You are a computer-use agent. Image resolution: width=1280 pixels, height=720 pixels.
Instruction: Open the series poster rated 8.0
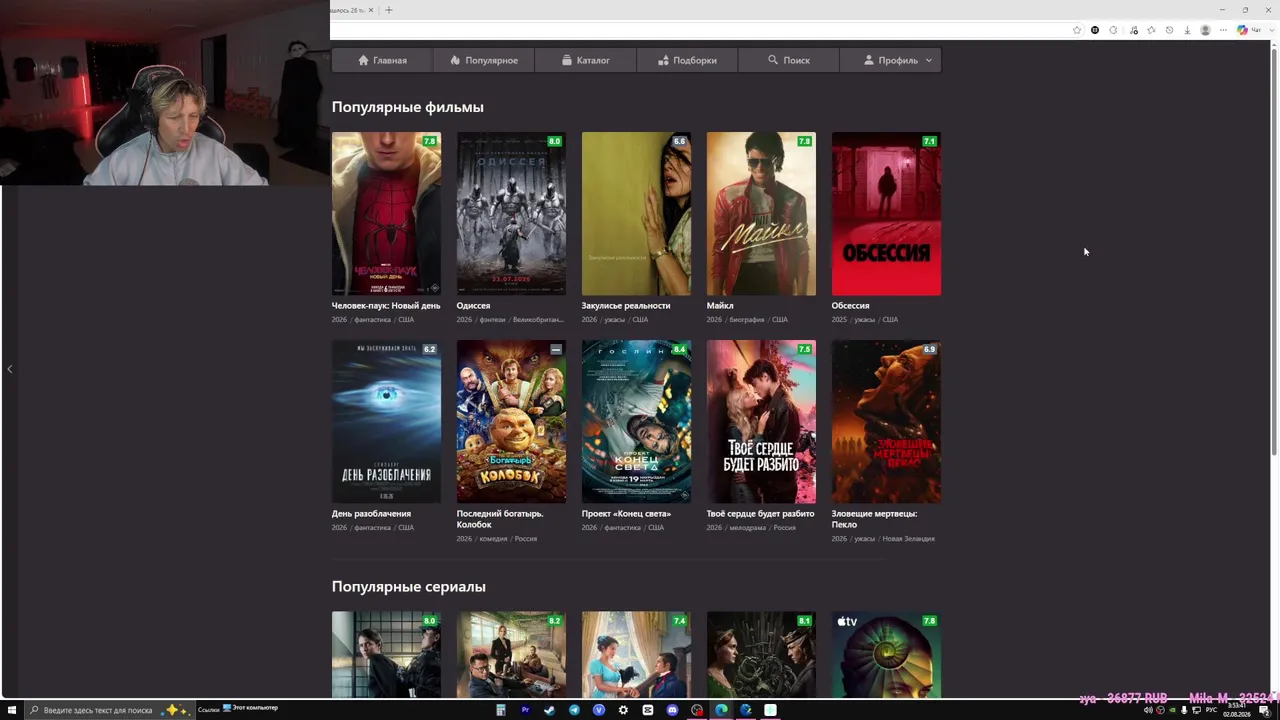click(386, 655)
